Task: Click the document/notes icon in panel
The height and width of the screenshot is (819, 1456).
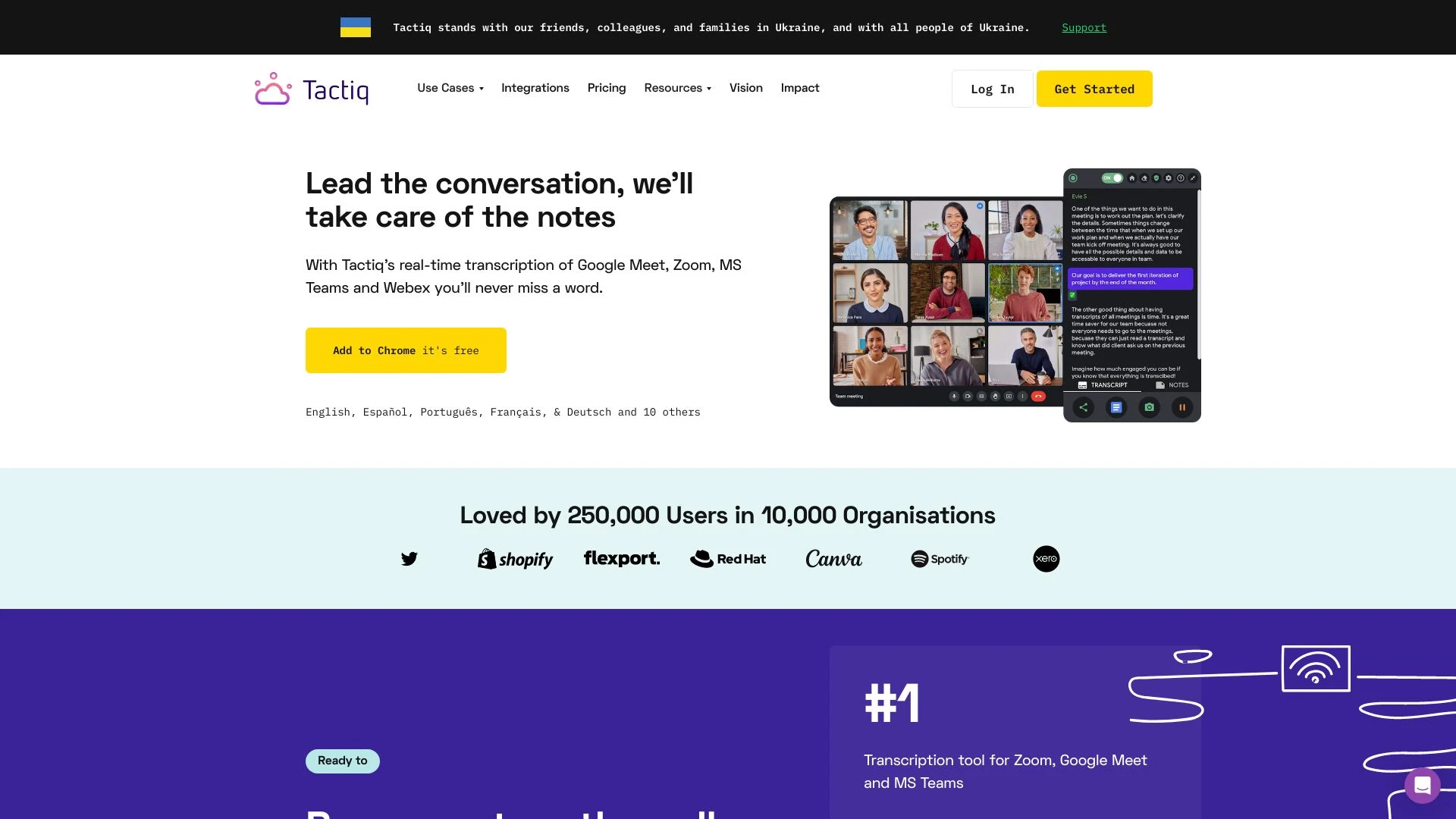Action: tap(1116, 407)
